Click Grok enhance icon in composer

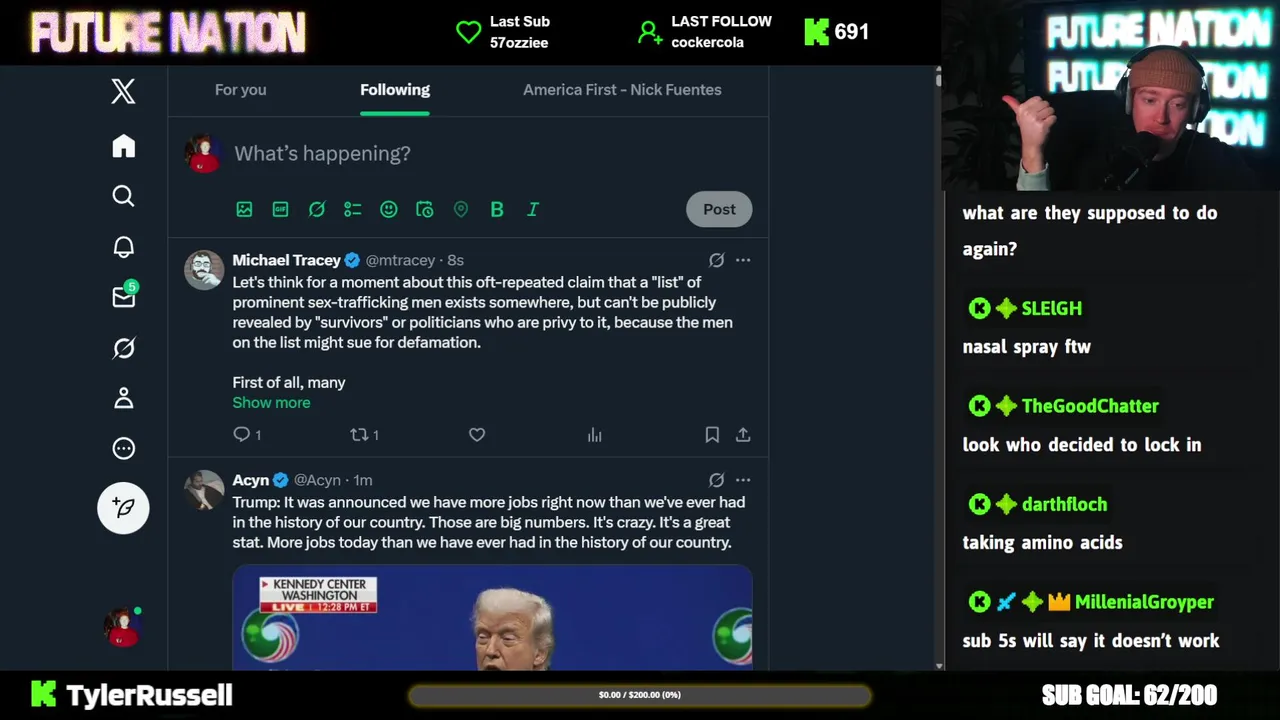point(316,209)
